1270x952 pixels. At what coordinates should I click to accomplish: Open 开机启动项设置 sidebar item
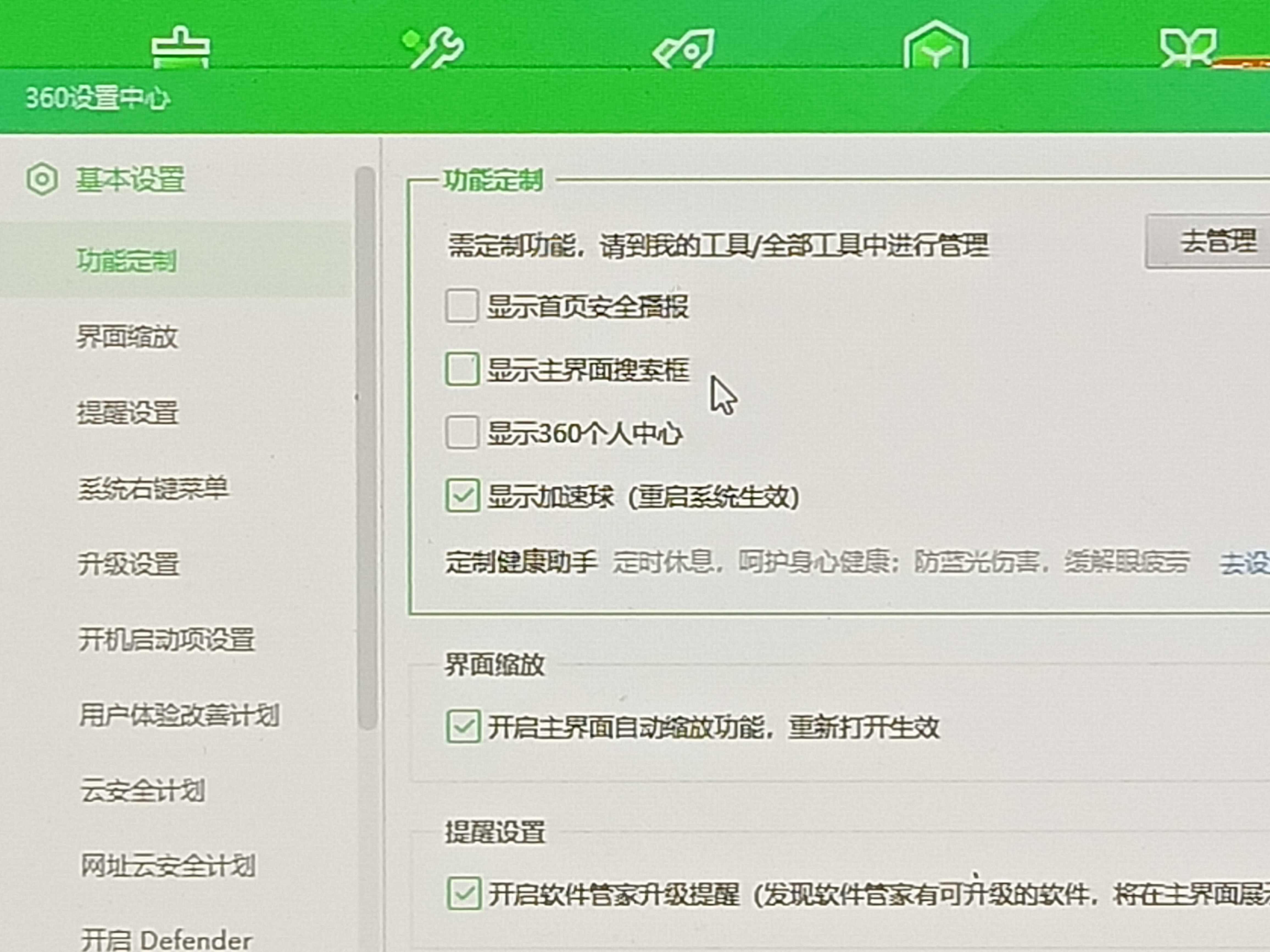pos(166,639)
